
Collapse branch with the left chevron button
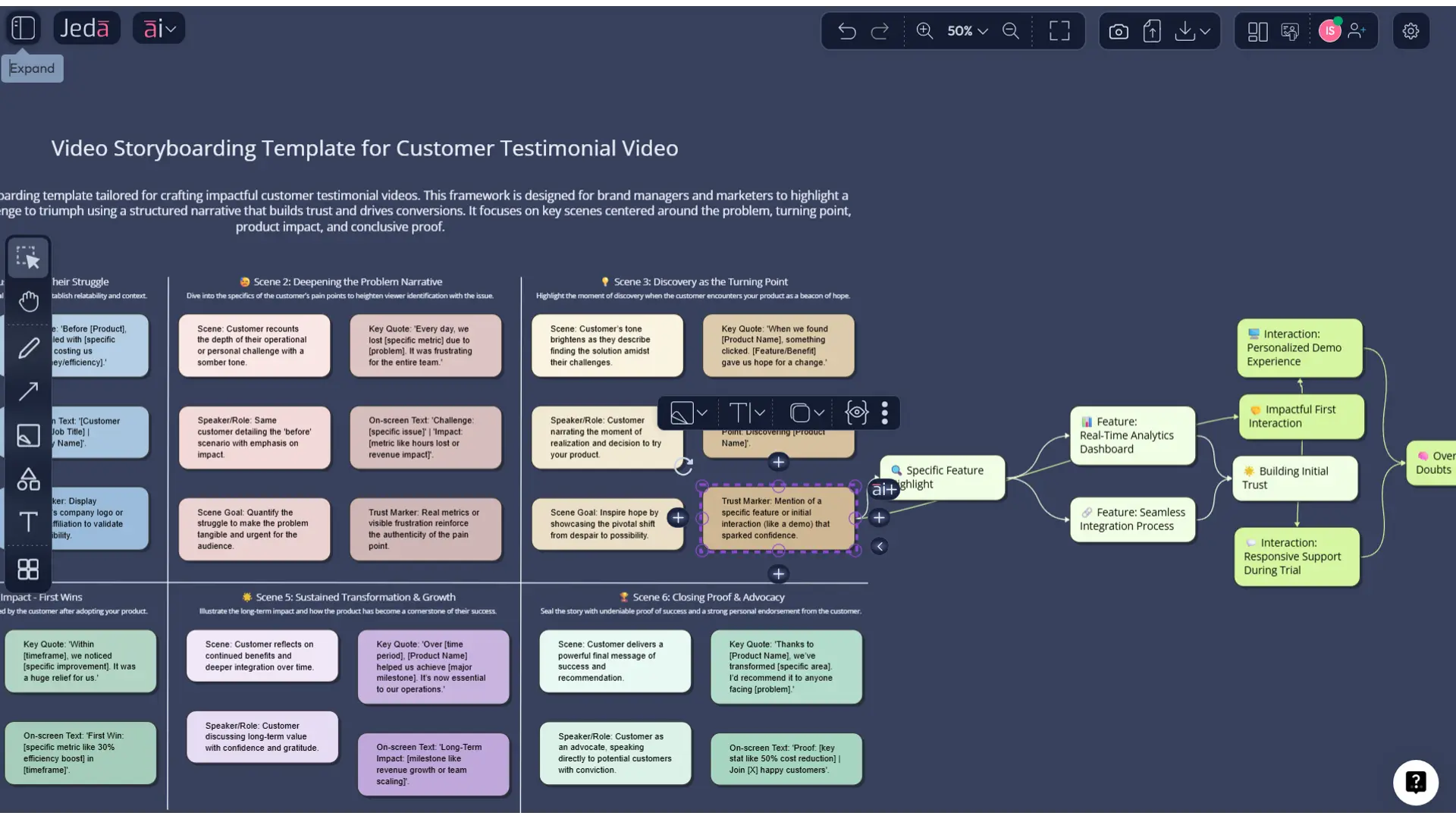pyautogui.click(x=880, y=546)
